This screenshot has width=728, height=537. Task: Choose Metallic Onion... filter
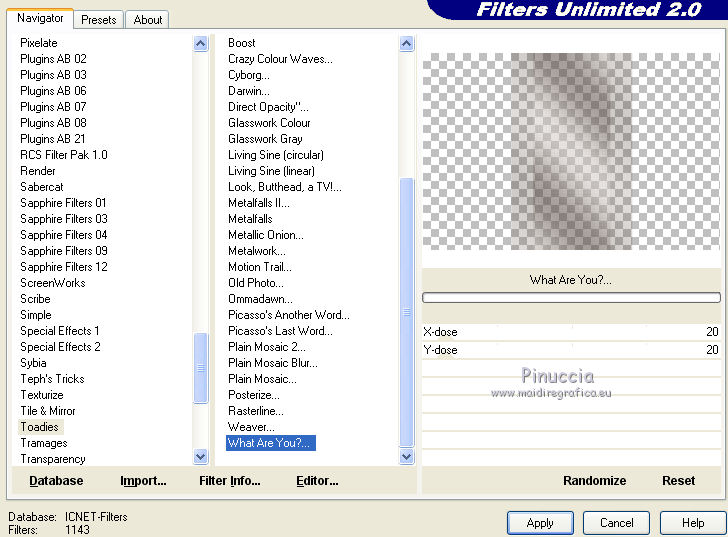[x=266, y=235]
